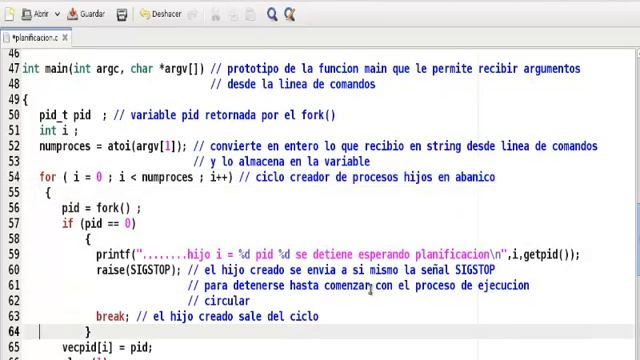Click the cut scissors icon

tap(216, 15)
